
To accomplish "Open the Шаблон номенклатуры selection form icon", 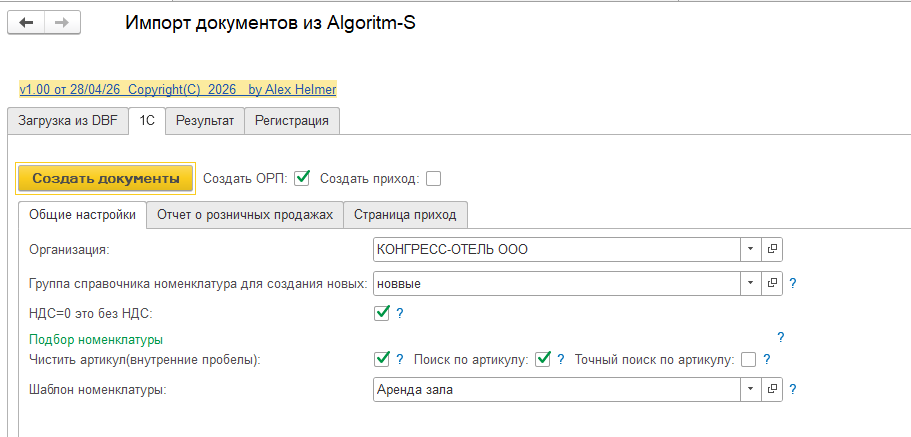I will pyautogui.click(x=772, y=389).
